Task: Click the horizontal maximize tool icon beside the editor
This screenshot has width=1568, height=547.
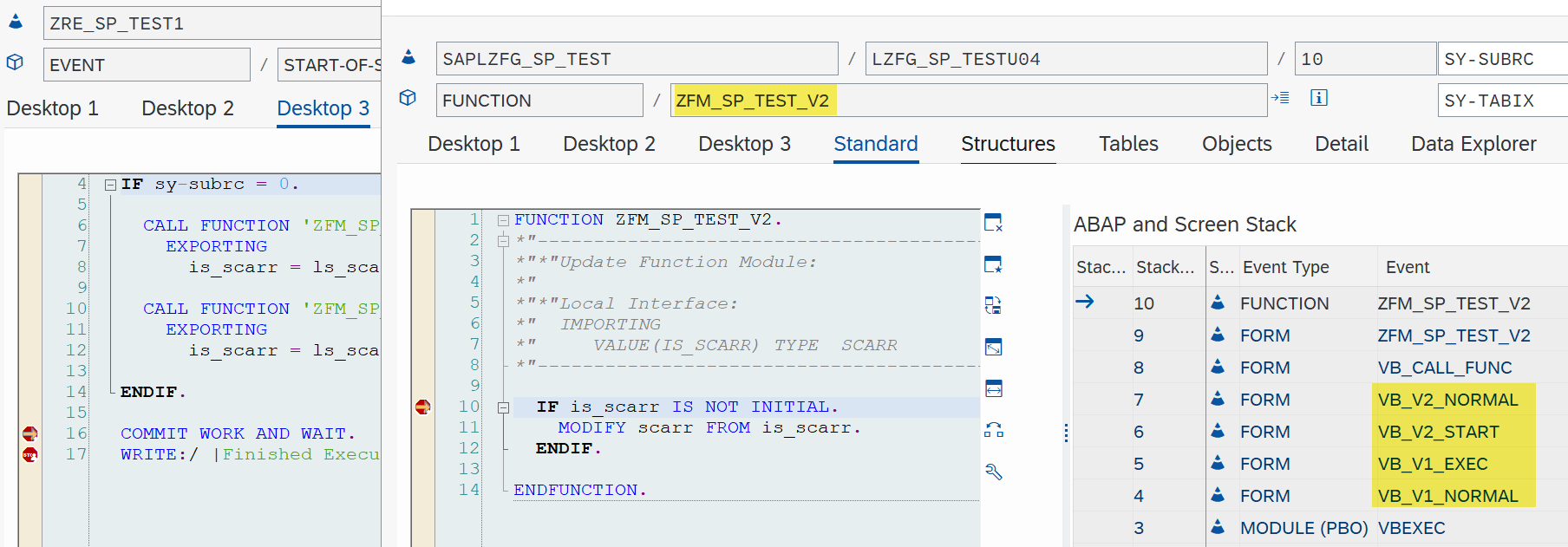Action: [x=994, y=388]
